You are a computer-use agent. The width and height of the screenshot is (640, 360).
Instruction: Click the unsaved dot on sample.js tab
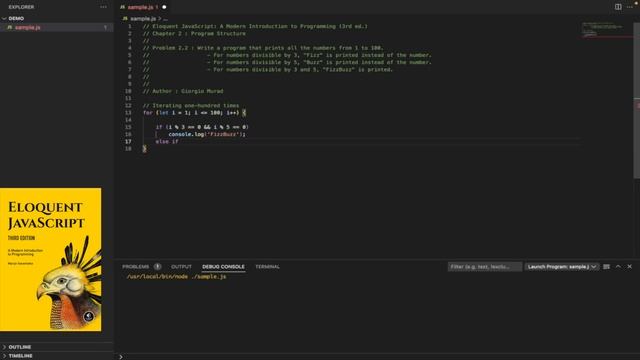coord(164,7)
